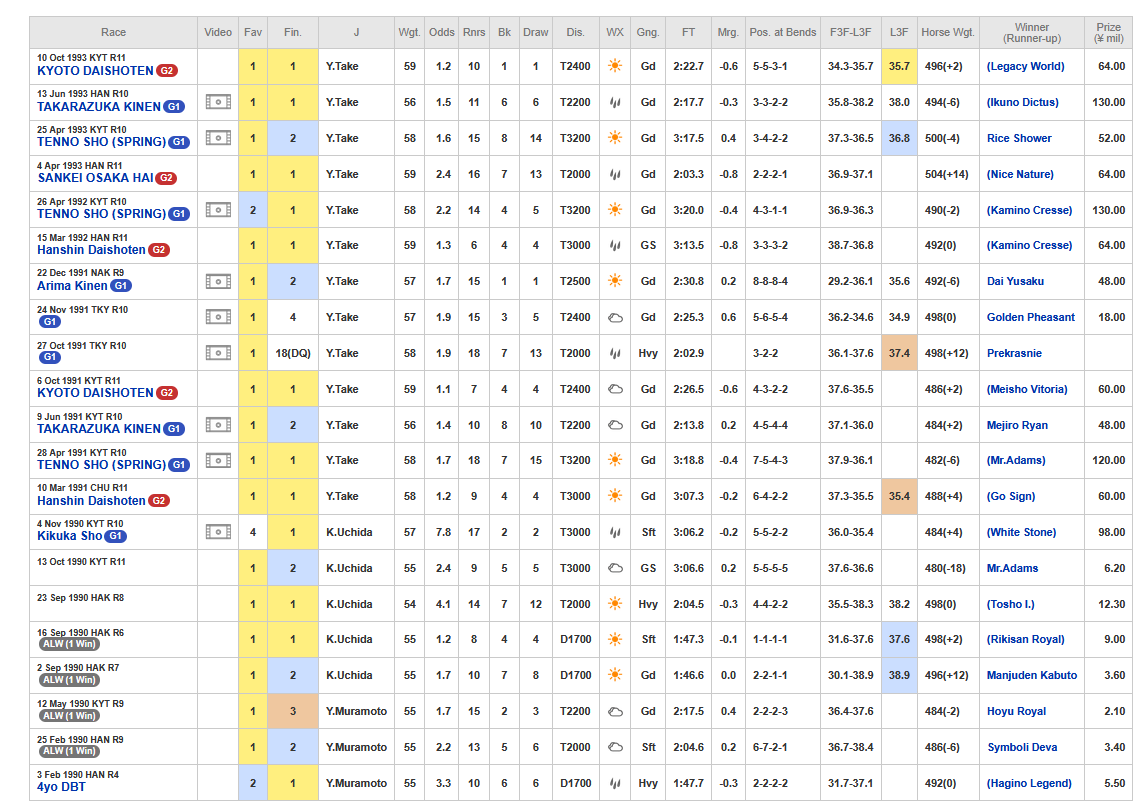Click bend positions 8-8-8-4

(x=770, y=281)
